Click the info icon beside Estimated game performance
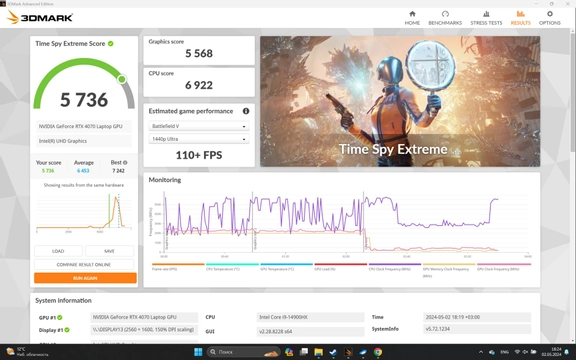Screen dimensions: 576x360 [x=246, y=111]
